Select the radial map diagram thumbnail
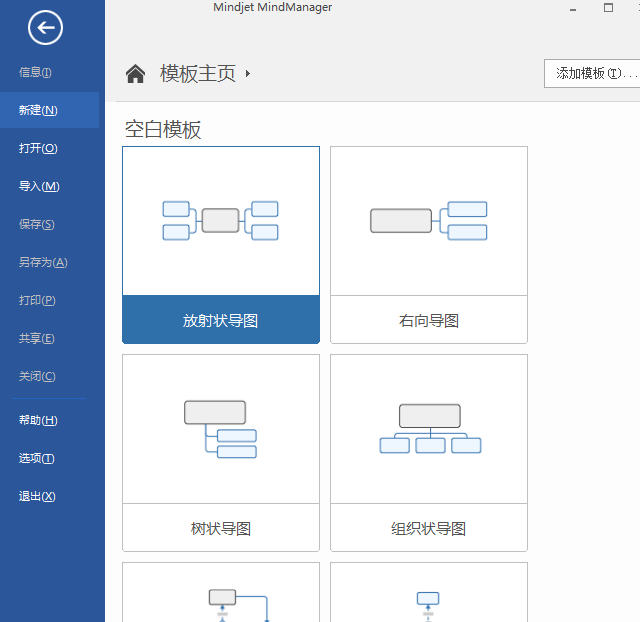640x622 pixels. (x=220, y=221)
